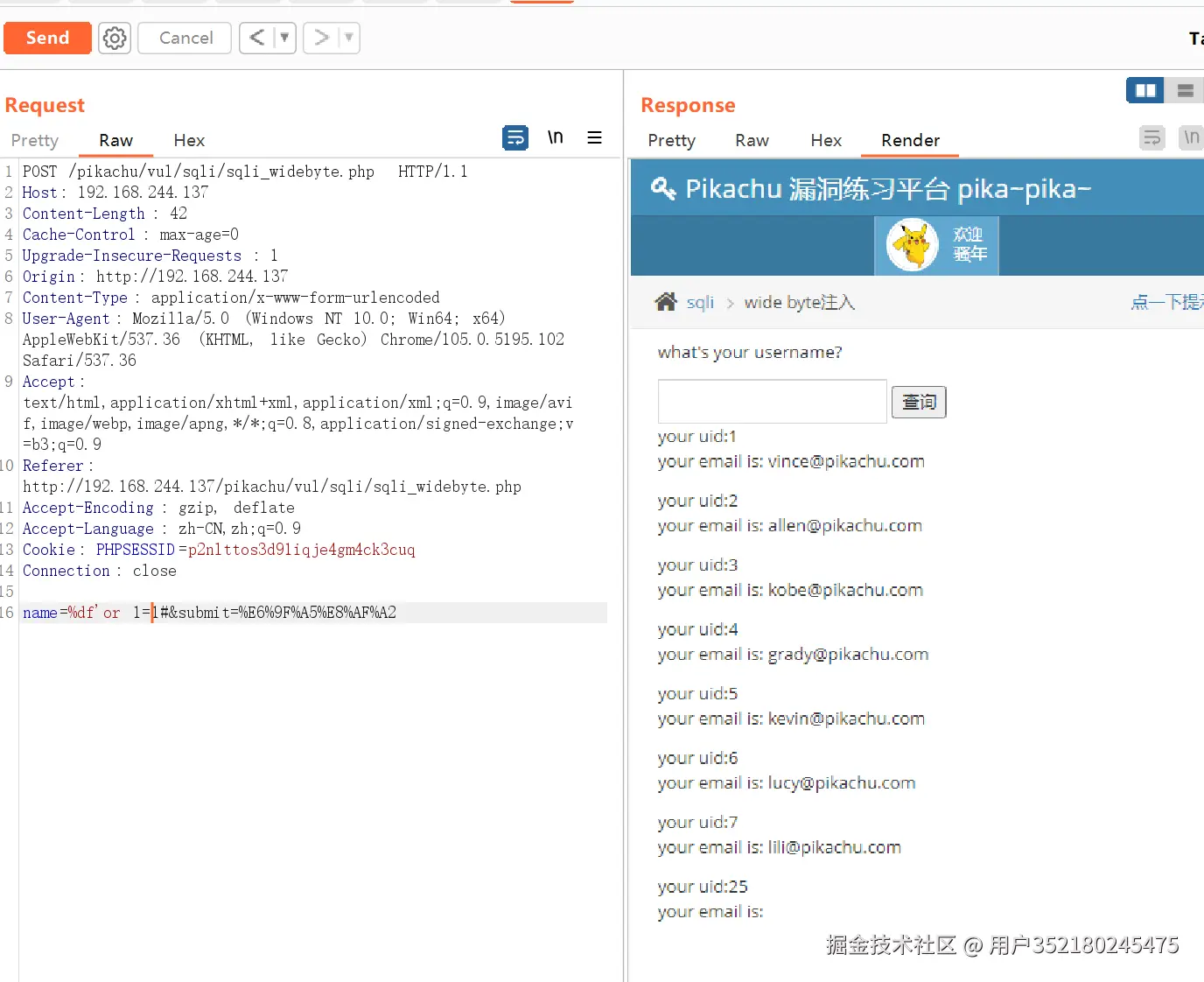Click the Cancel button

pos(185,38)
